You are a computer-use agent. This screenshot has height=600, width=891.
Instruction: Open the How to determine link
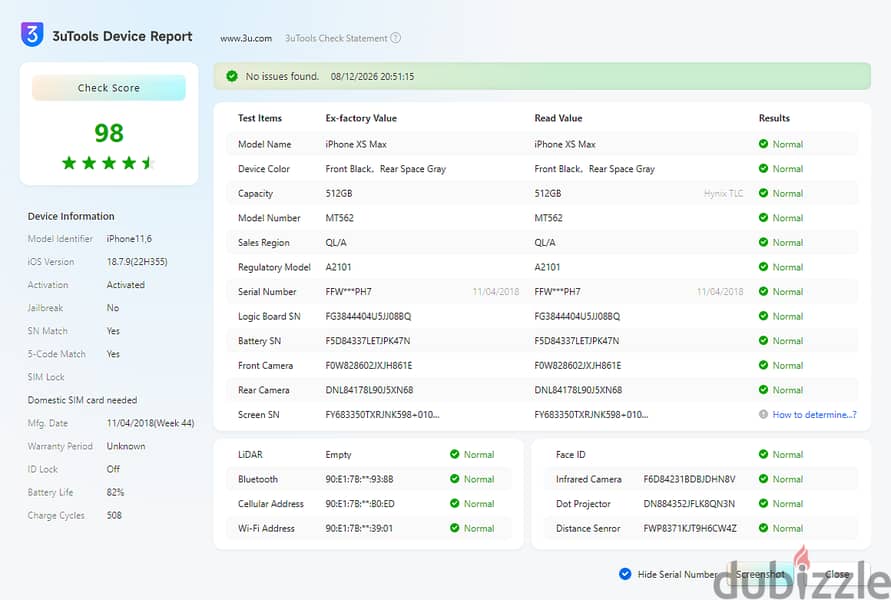814,415
